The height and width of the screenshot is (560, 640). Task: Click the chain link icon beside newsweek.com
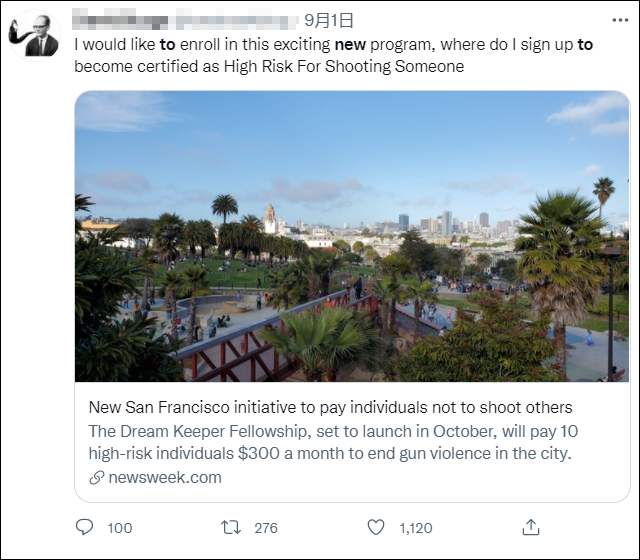pyautogui.click(x=96, y=478)
